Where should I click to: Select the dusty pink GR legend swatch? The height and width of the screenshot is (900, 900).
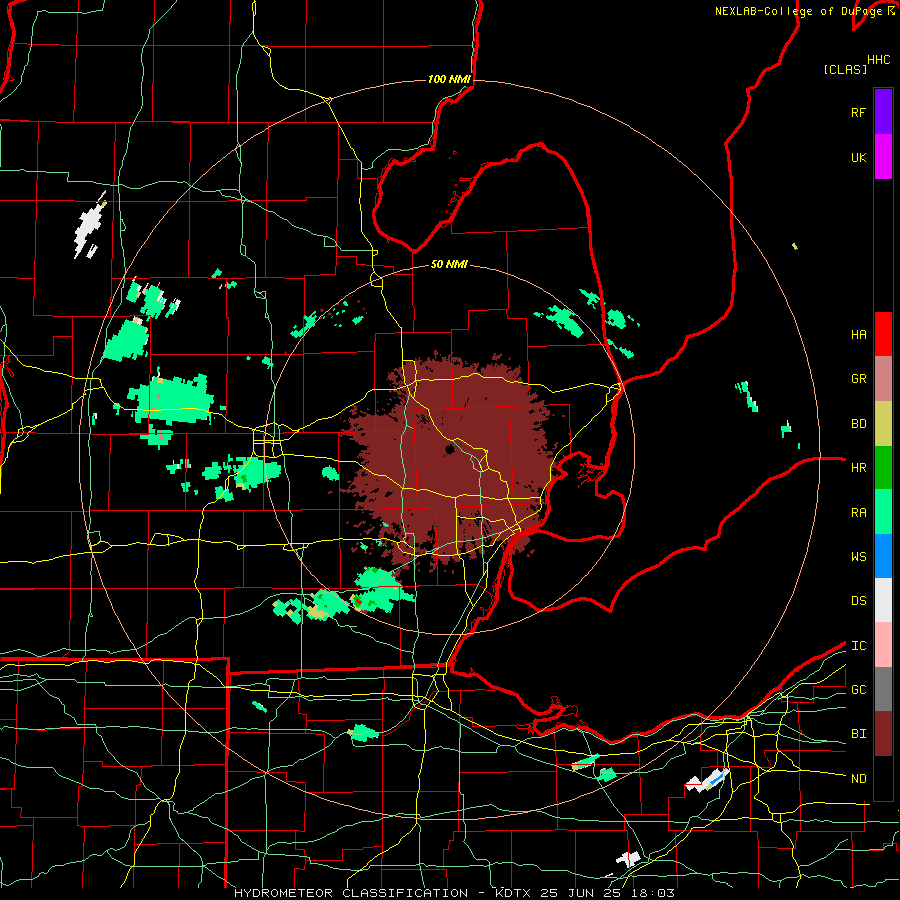tap(883, 379)
